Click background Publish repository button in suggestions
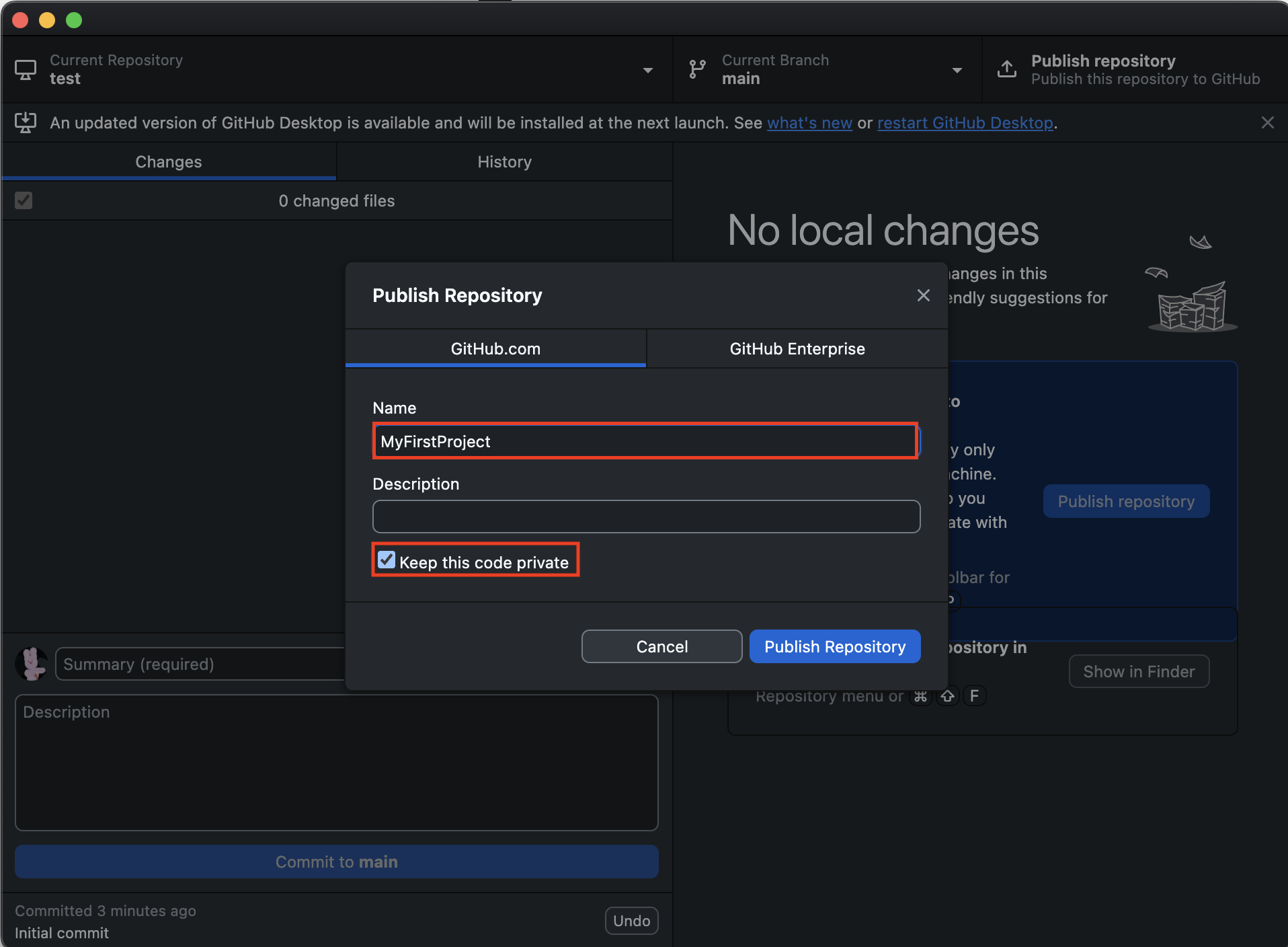Image resolution: width=1288 pixels, height=947 pixels. (x=1126, y=501)
